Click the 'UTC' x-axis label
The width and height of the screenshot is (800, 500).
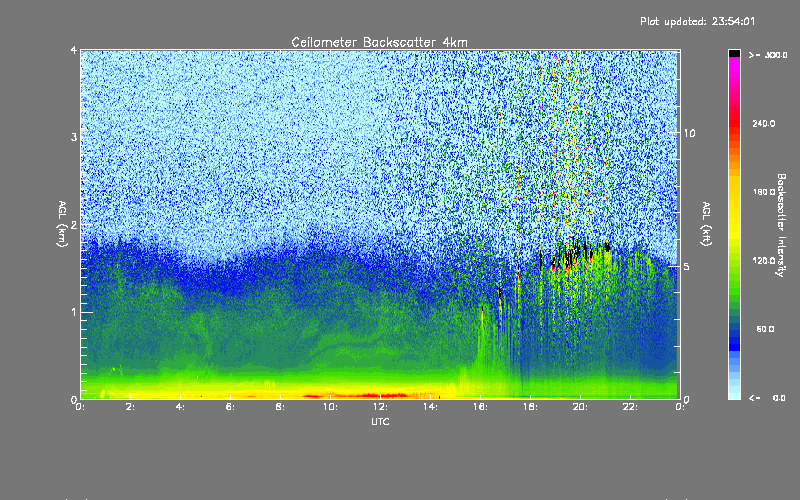380,421
